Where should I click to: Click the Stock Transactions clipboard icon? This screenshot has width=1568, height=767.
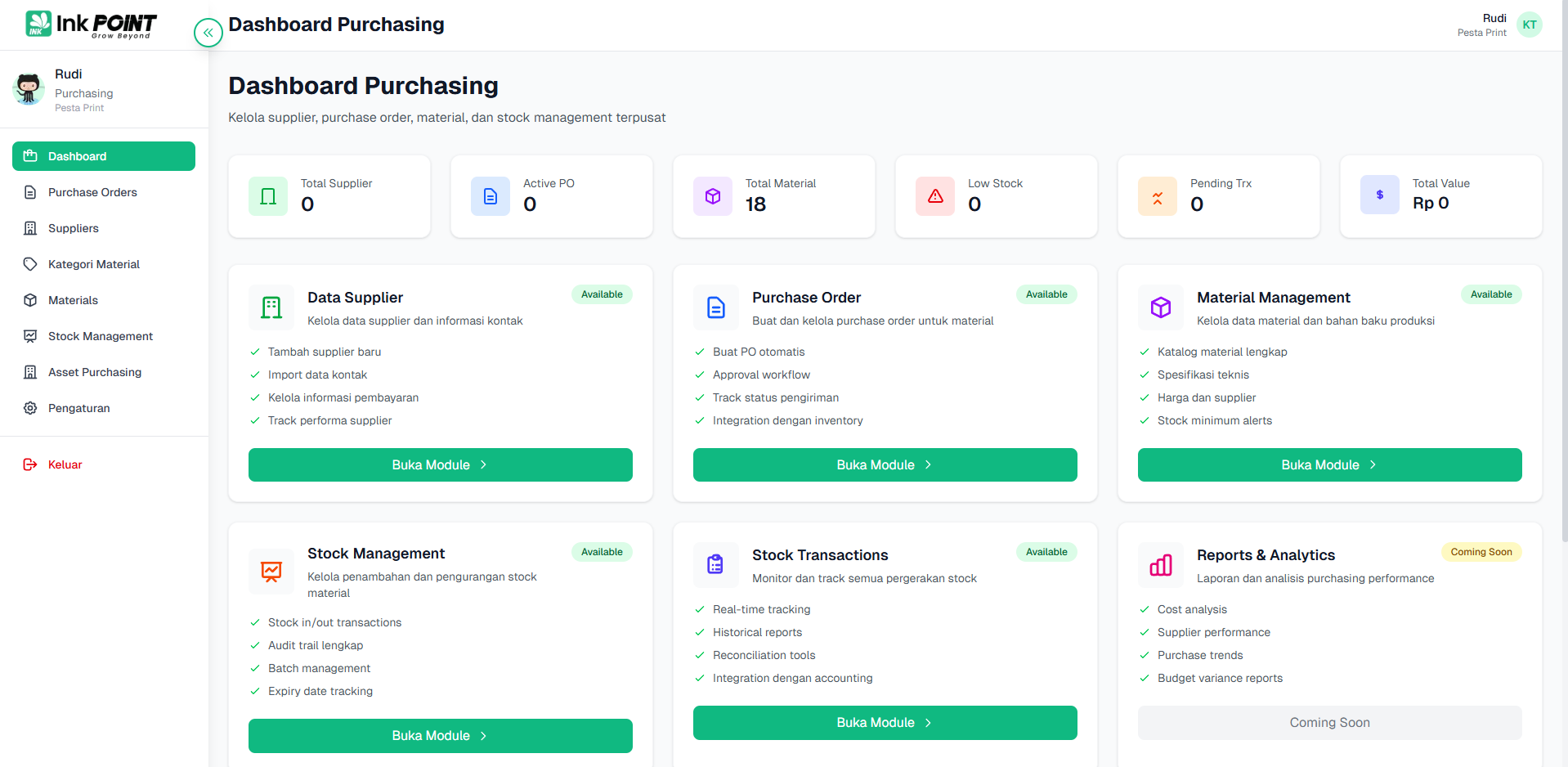(715, 565)
